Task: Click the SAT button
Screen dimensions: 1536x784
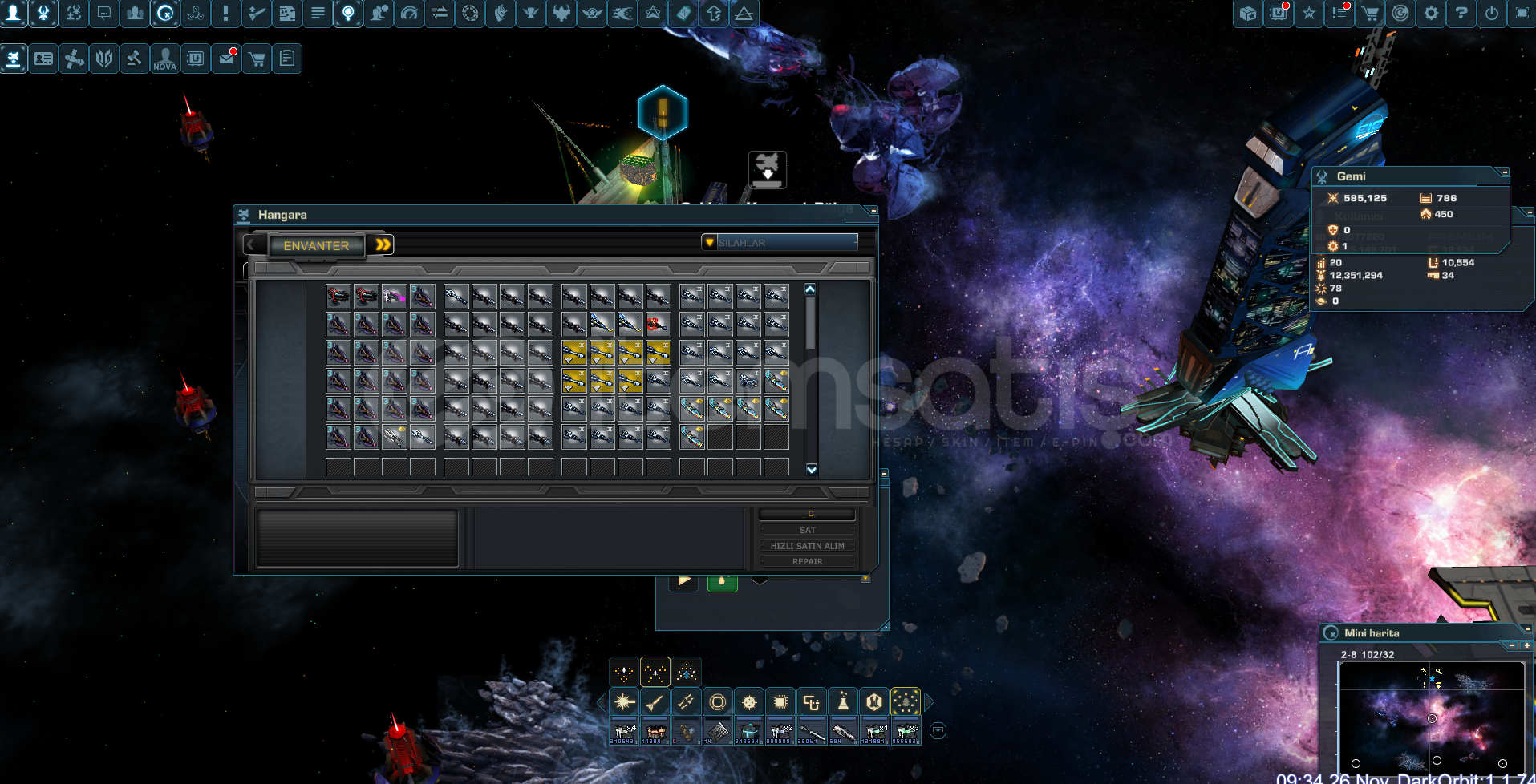Action: click(807, 530)
